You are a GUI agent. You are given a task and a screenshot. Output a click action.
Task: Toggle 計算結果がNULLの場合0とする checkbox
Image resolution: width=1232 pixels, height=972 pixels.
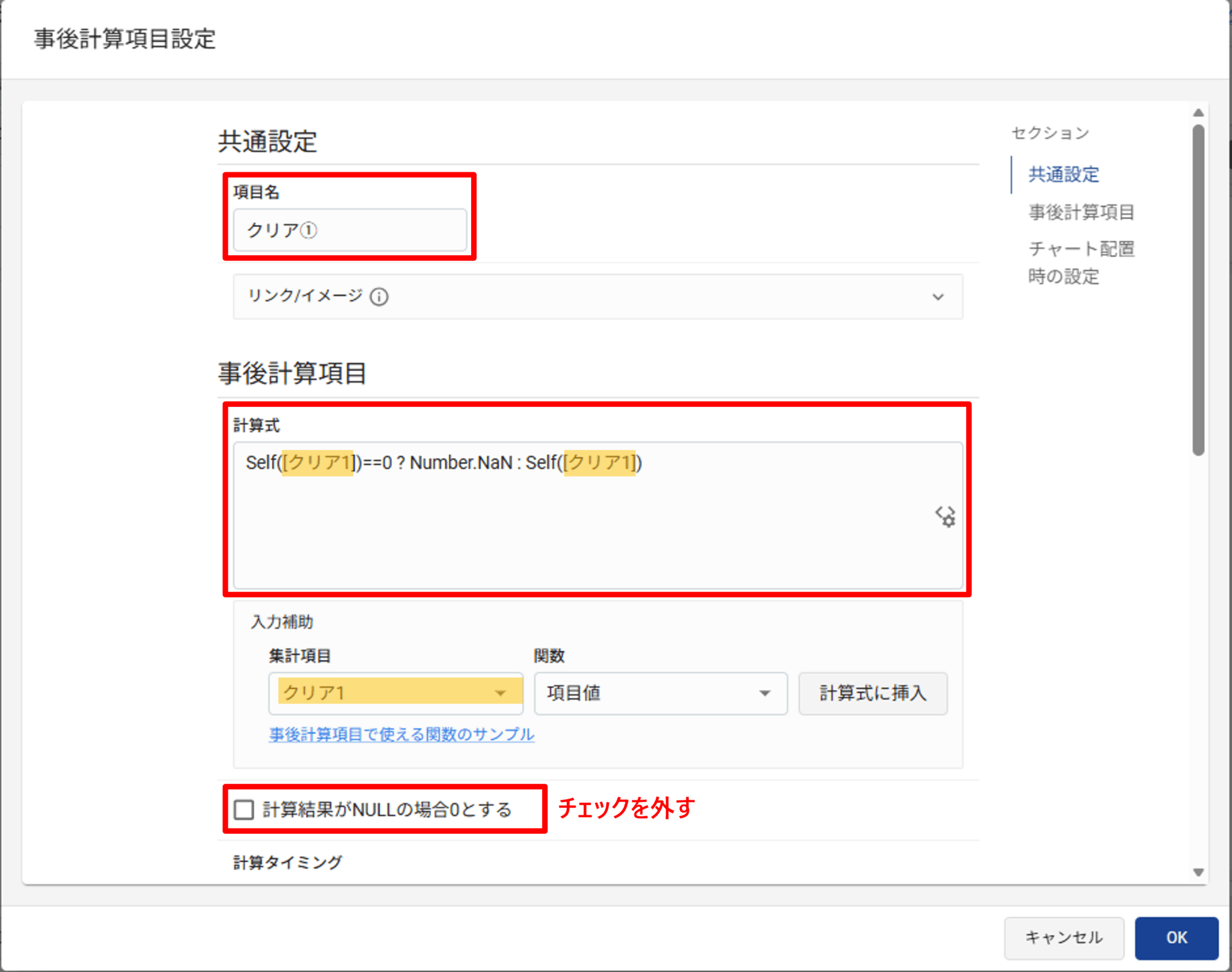[244, 810]
